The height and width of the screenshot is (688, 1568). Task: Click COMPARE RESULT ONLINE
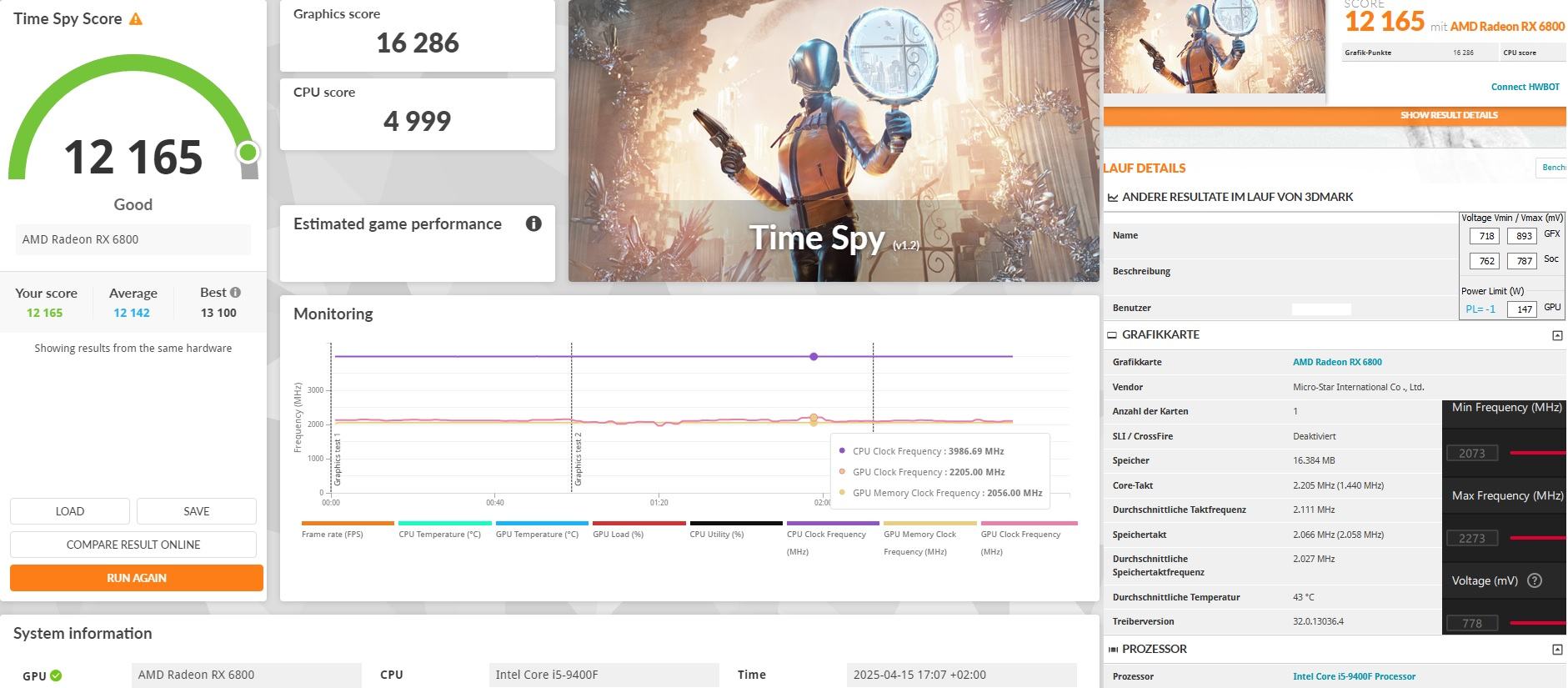[133, 545]
